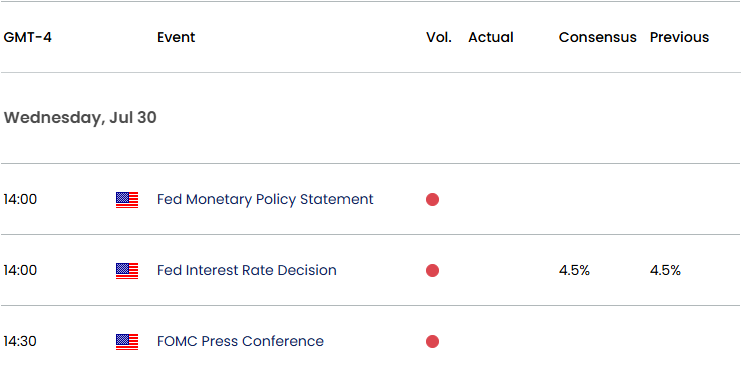Sort by the Vol. column header
742x369 pixels.
pyautogui.click(x=439, y=37)
